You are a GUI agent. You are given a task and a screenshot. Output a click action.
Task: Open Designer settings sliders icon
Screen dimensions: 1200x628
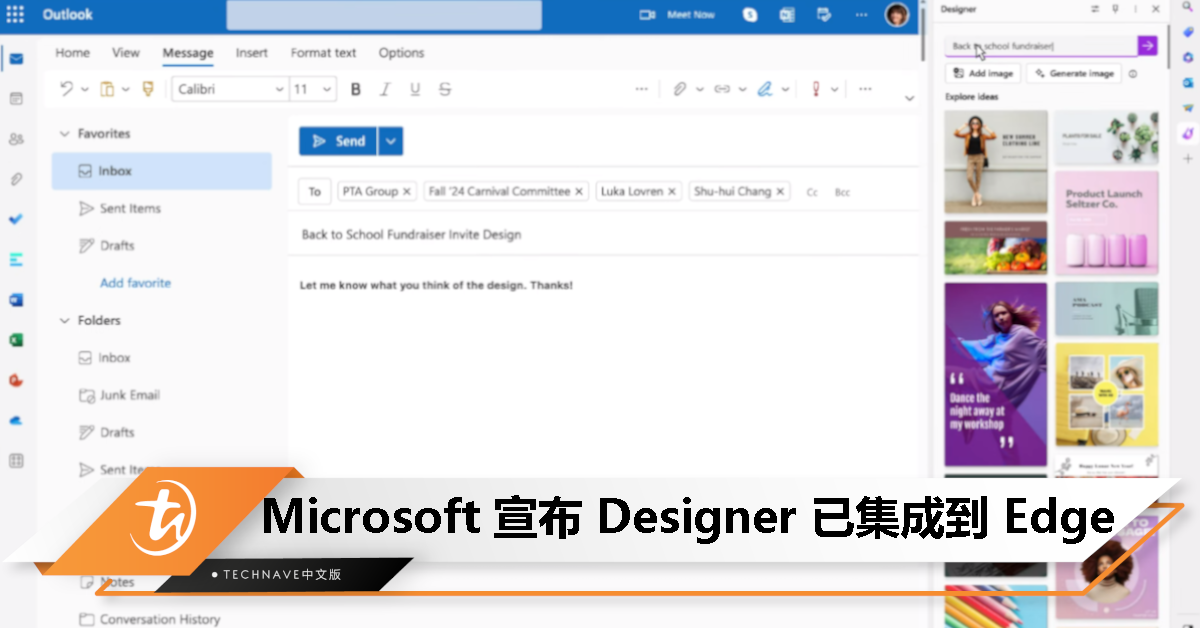(x=1094, y=9)
